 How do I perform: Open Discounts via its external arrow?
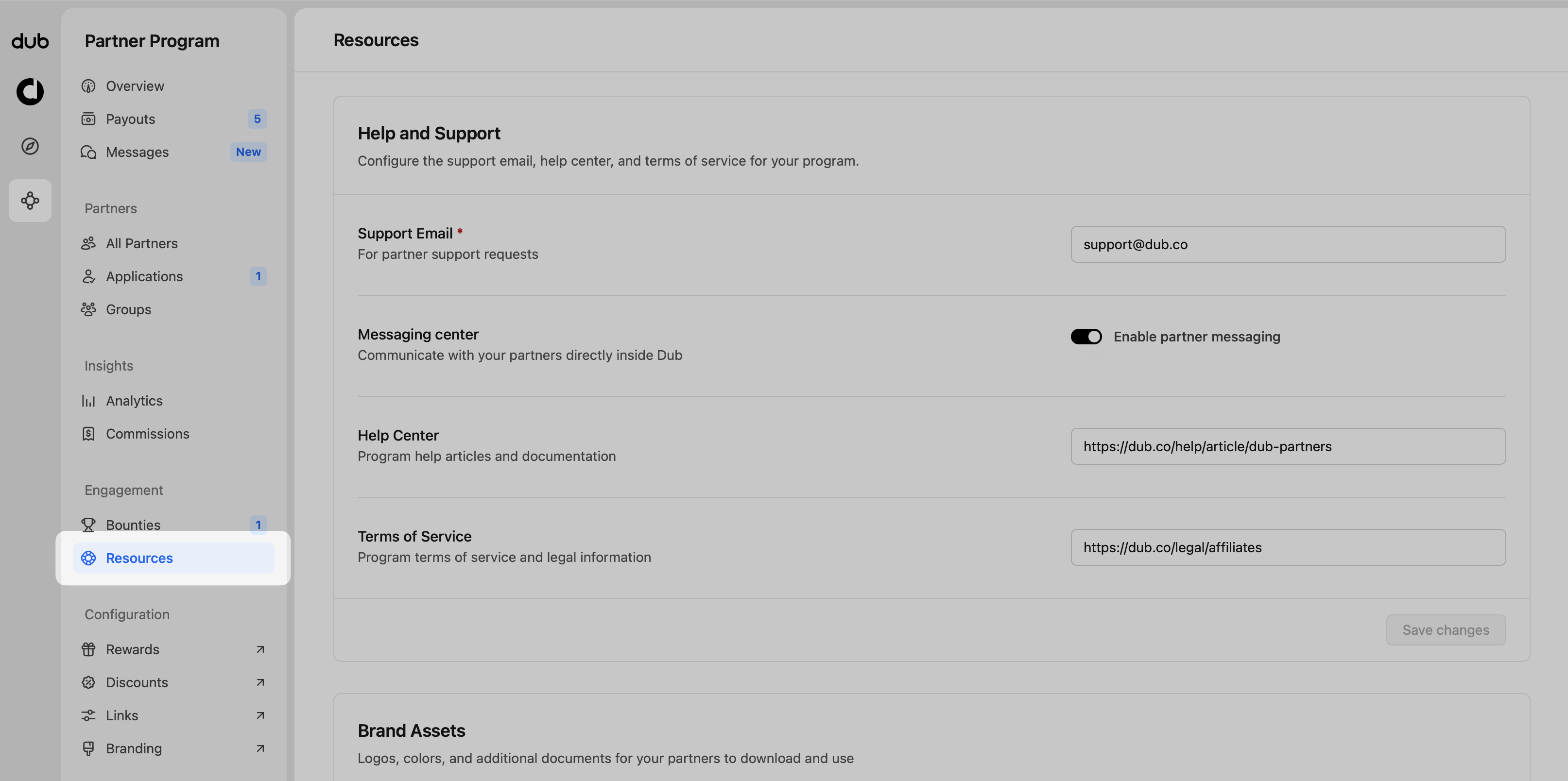[x=260, y=682]
